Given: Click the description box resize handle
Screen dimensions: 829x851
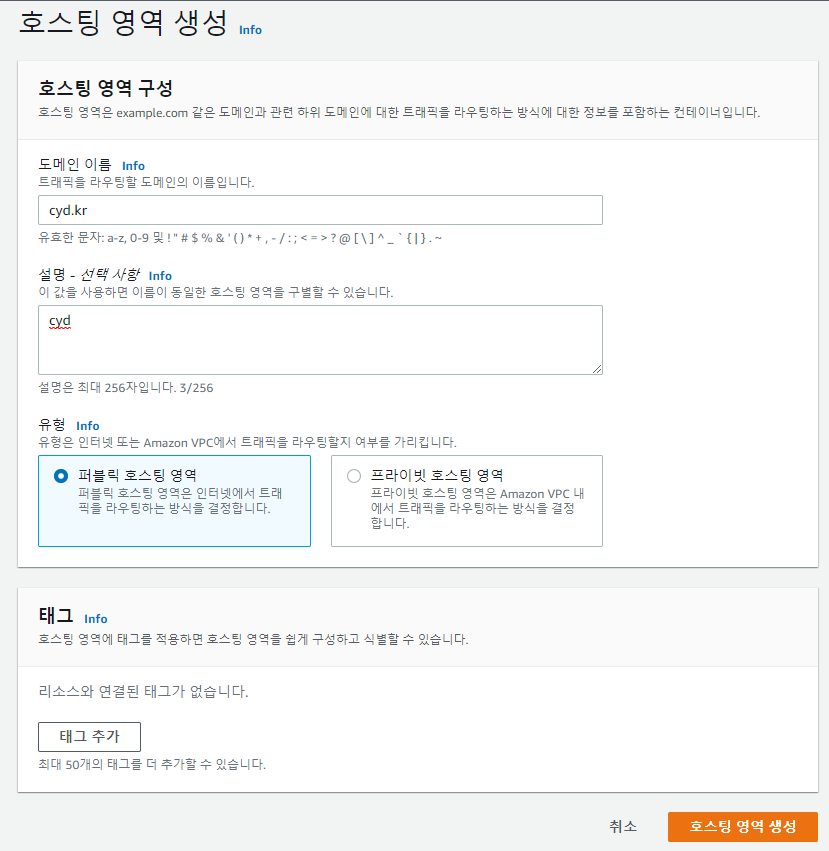Looking at the screenshot, I should click(x=597, y=369).
